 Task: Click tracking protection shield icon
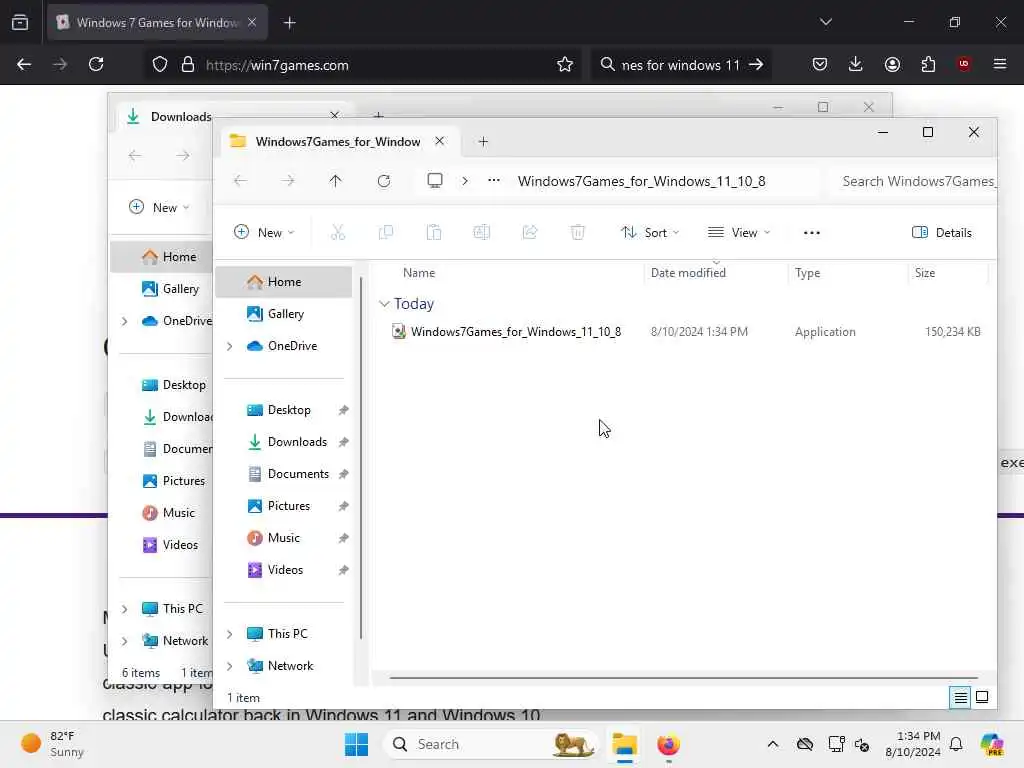pyautogui.click(x=160, y=65)
